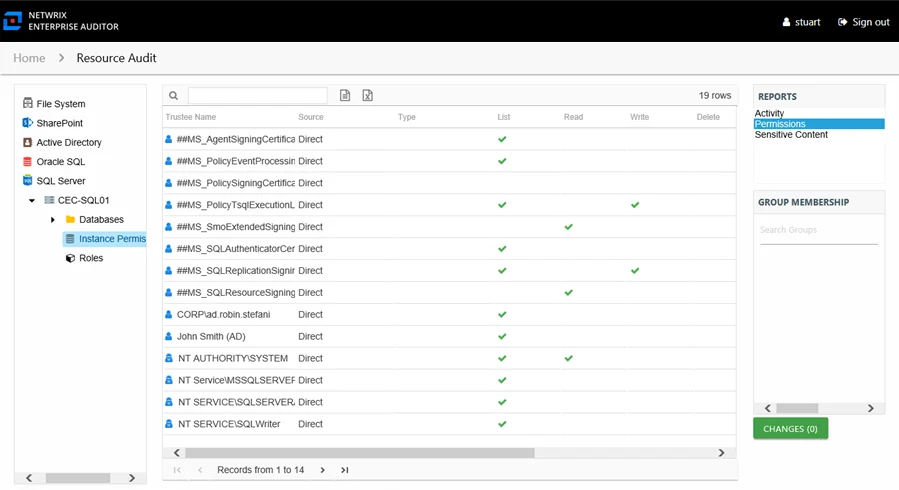
Task: Focus the table search input field
Action: (x=257, y=96)
